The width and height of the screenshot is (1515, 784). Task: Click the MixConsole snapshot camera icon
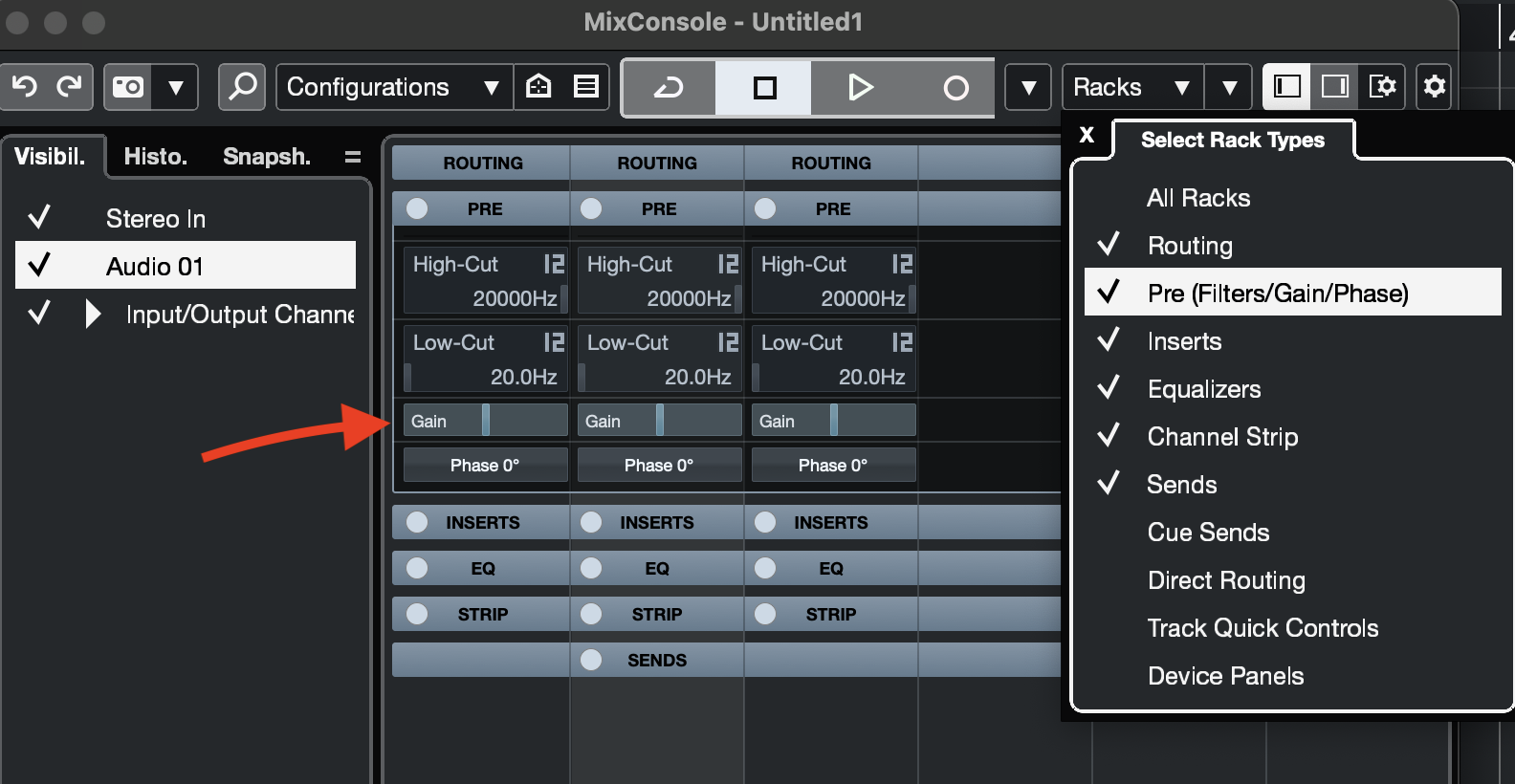[x=128, y=87]
